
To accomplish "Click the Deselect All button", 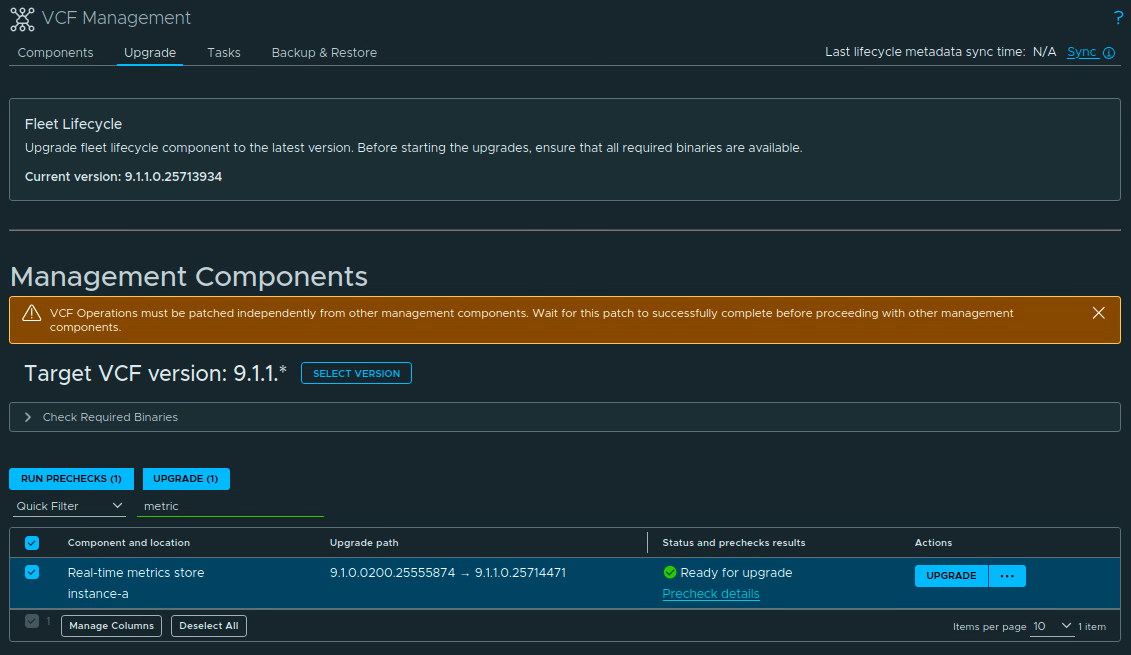I will point(209,625).
